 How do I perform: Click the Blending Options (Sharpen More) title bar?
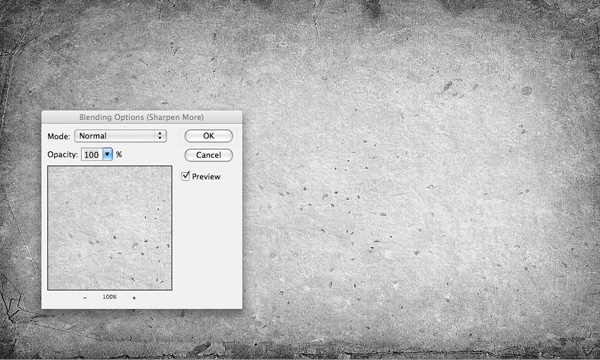(142, 117)
